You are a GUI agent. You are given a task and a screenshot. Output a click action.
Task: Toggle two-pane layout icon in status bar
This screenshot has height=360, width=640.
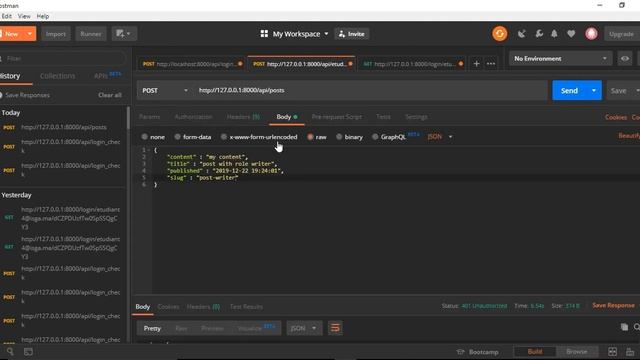pos(612,352)
